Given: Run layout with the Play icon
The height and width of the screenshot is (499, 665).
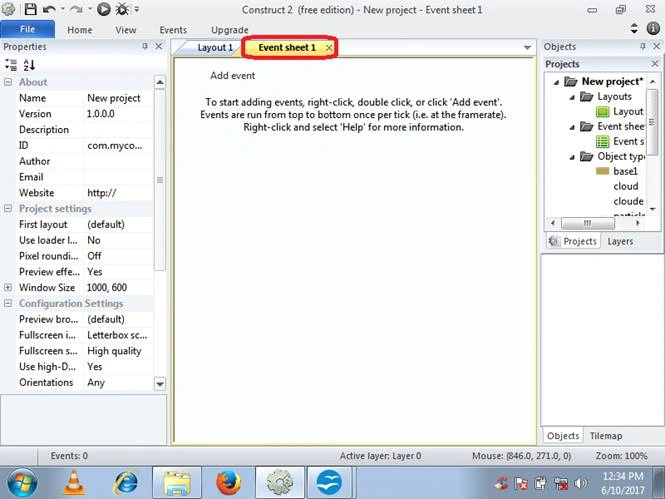Looking at the screenshot, I should 103,9.
